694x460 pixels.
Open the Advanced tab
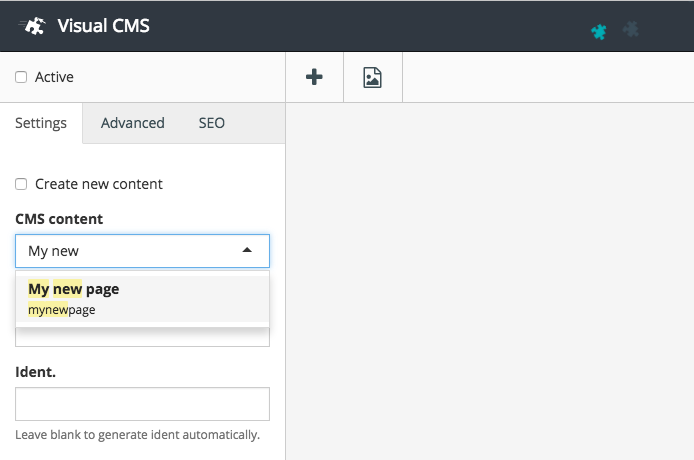pos(132,123)
